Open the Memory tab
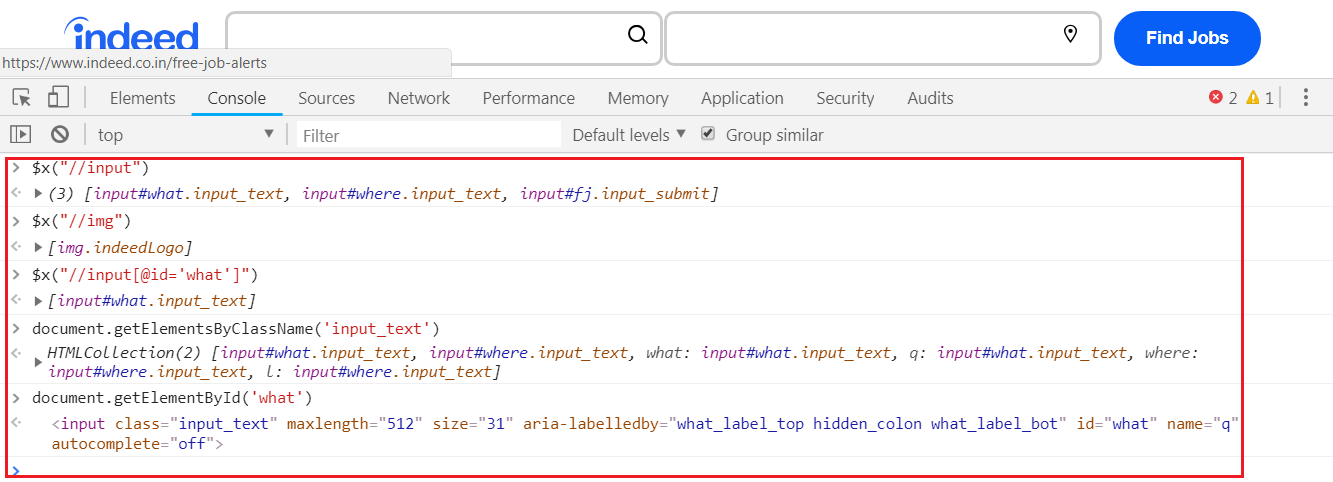Image resolution: width=1333 pixels, height=482 pixels. (x=638, y=98)
